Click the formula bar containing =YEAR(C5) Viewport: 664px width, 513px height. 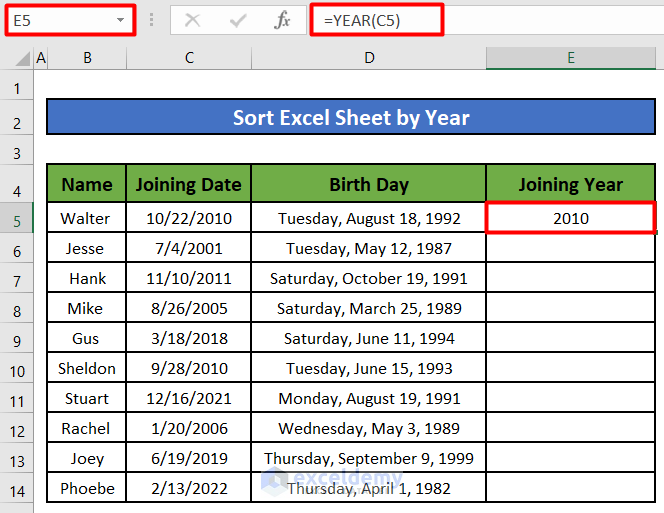480,20
